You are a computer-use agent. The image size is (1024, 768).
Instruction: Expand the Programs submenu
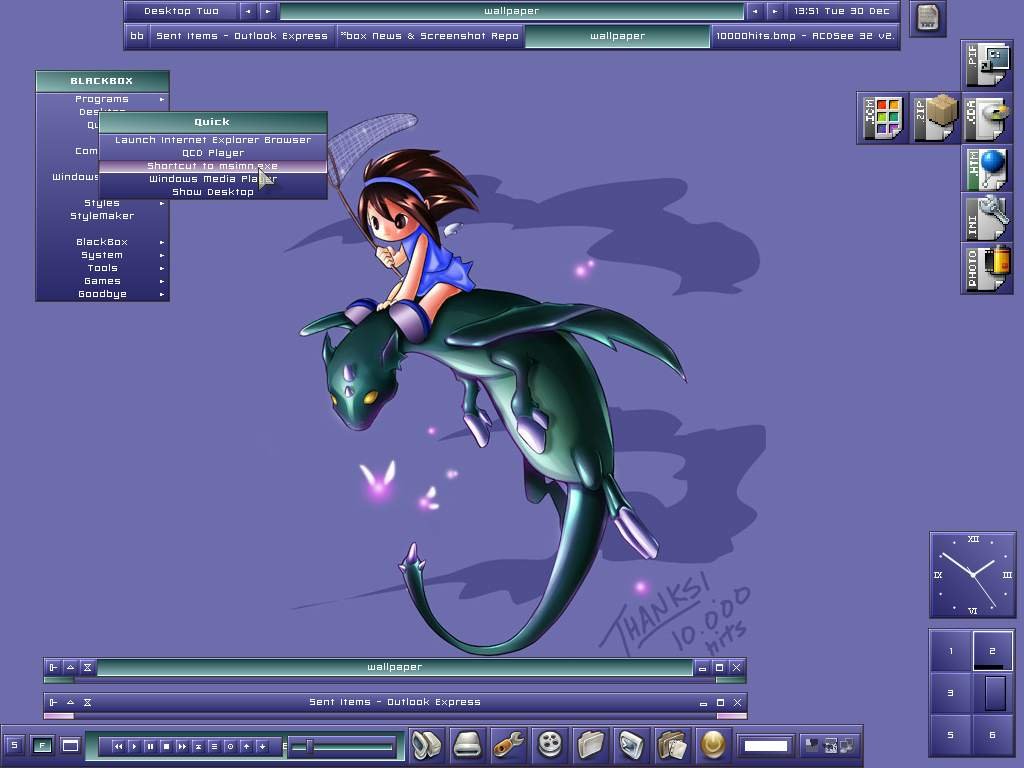[103, 99]
